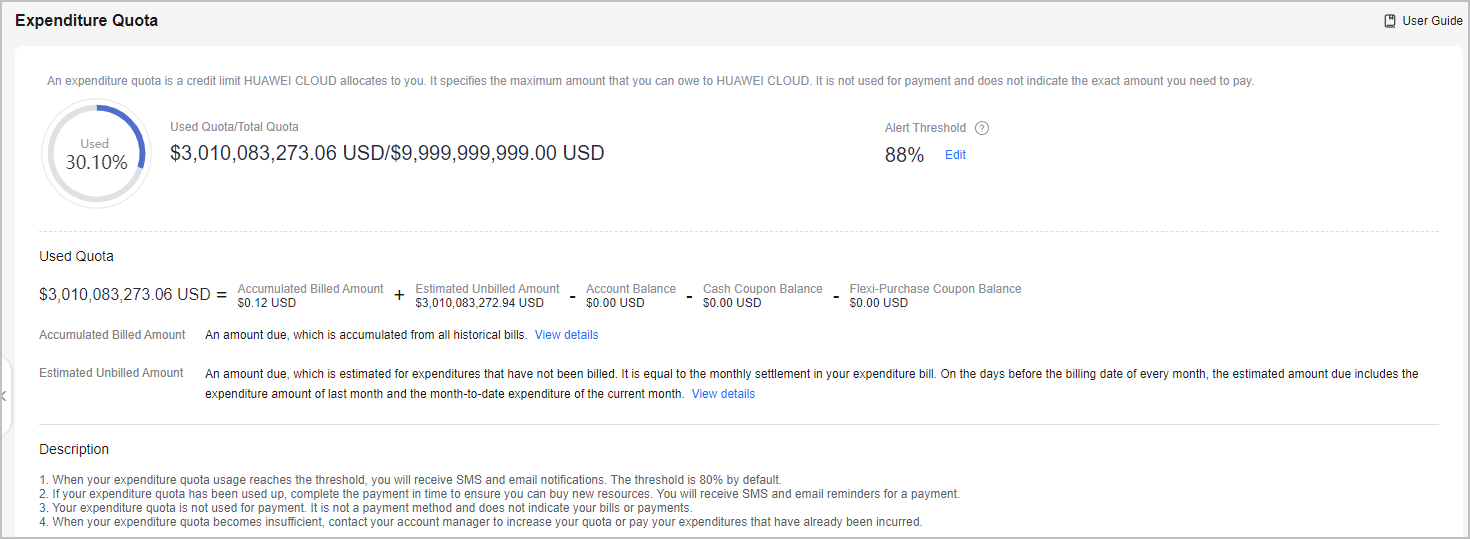The height and width of the screenshot is (539, 1470).
Task: Open the User Guide book icon
Action: (1390, 21)
